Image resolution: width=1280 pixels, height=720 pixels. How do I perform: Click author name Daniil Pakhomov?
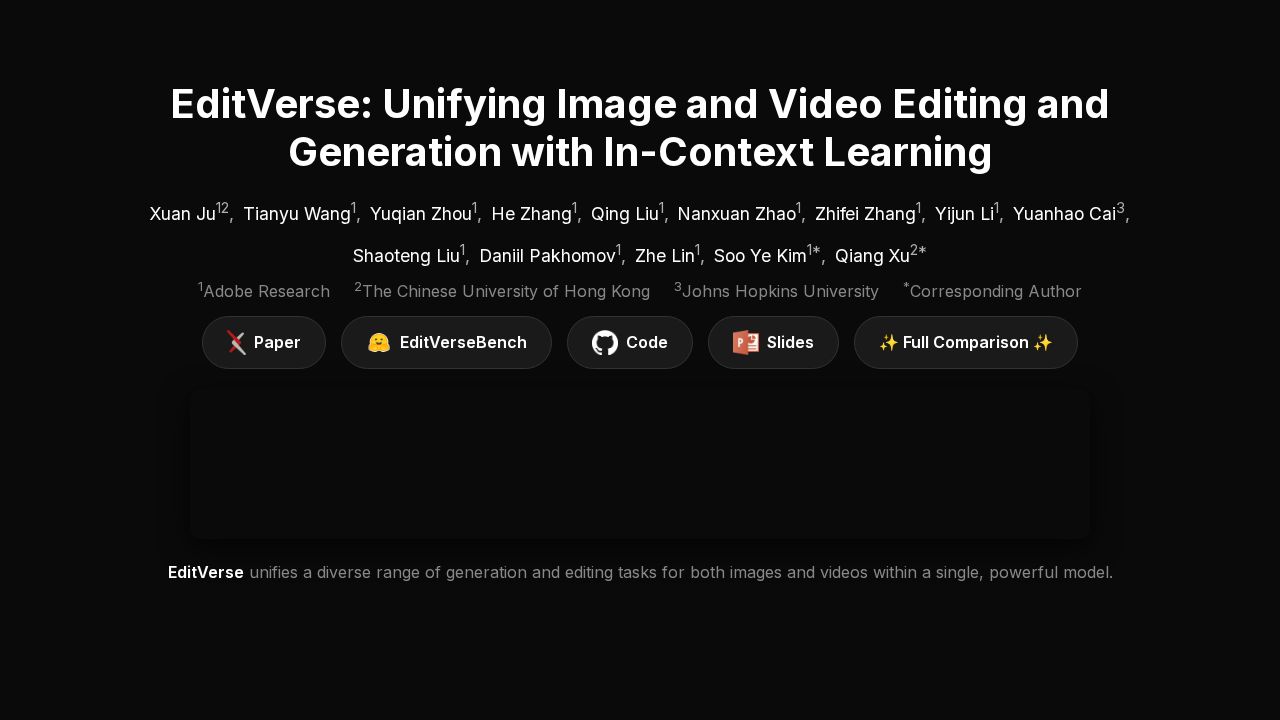pos(548,256)
